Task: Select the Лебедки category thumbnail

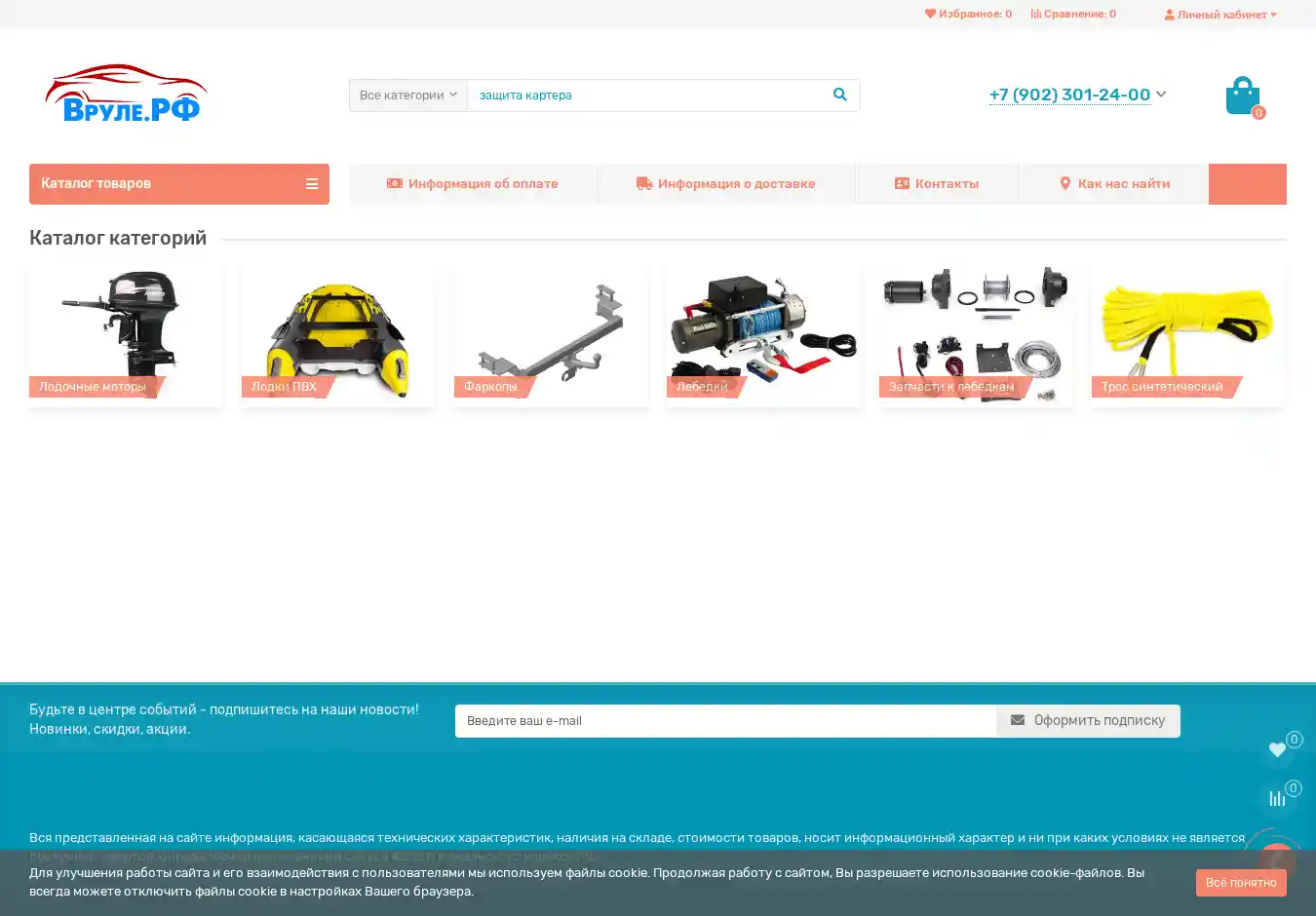Action: click(762, 334)
